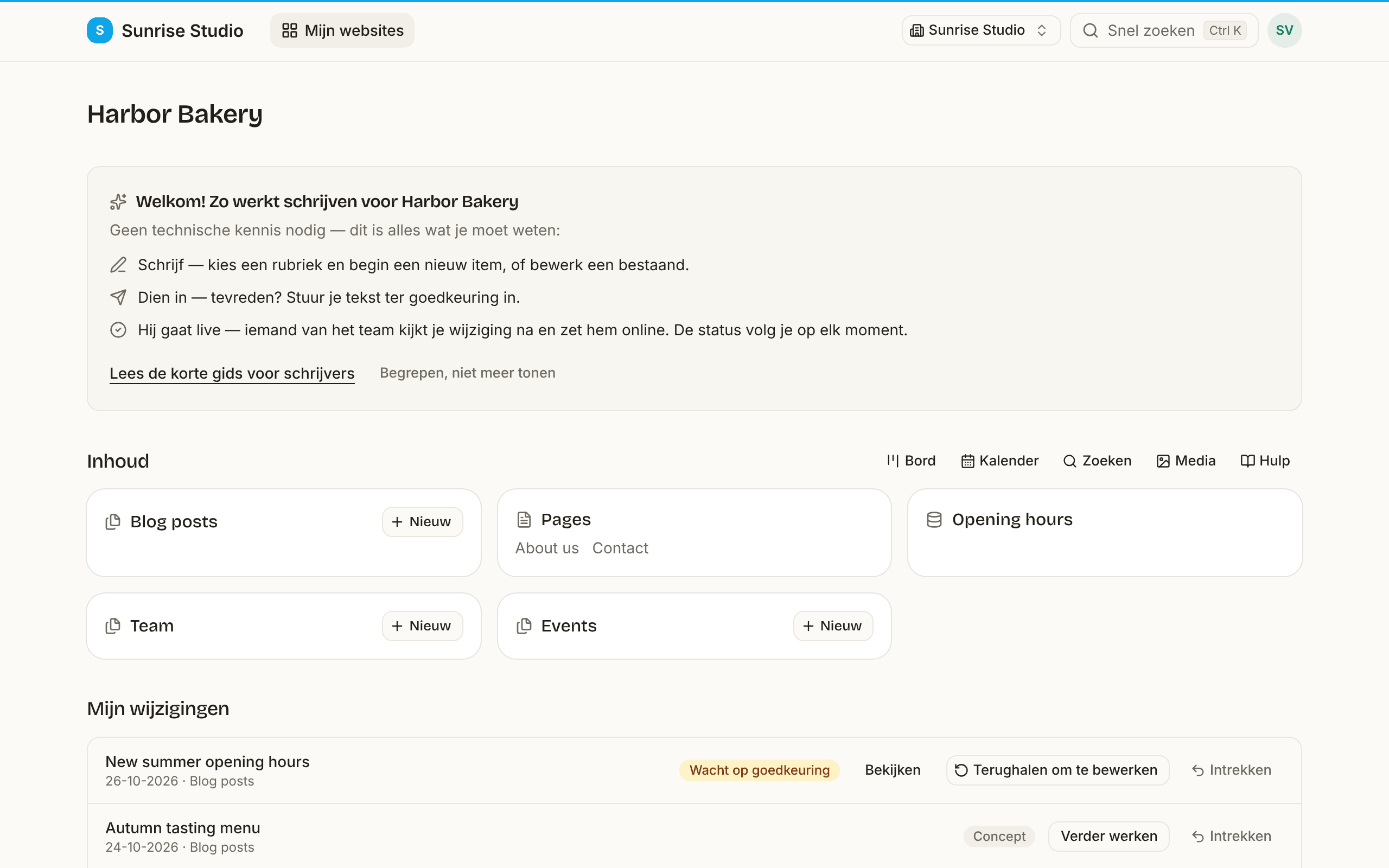Click the Sunrise Studio logo icon

pos(100,30)
